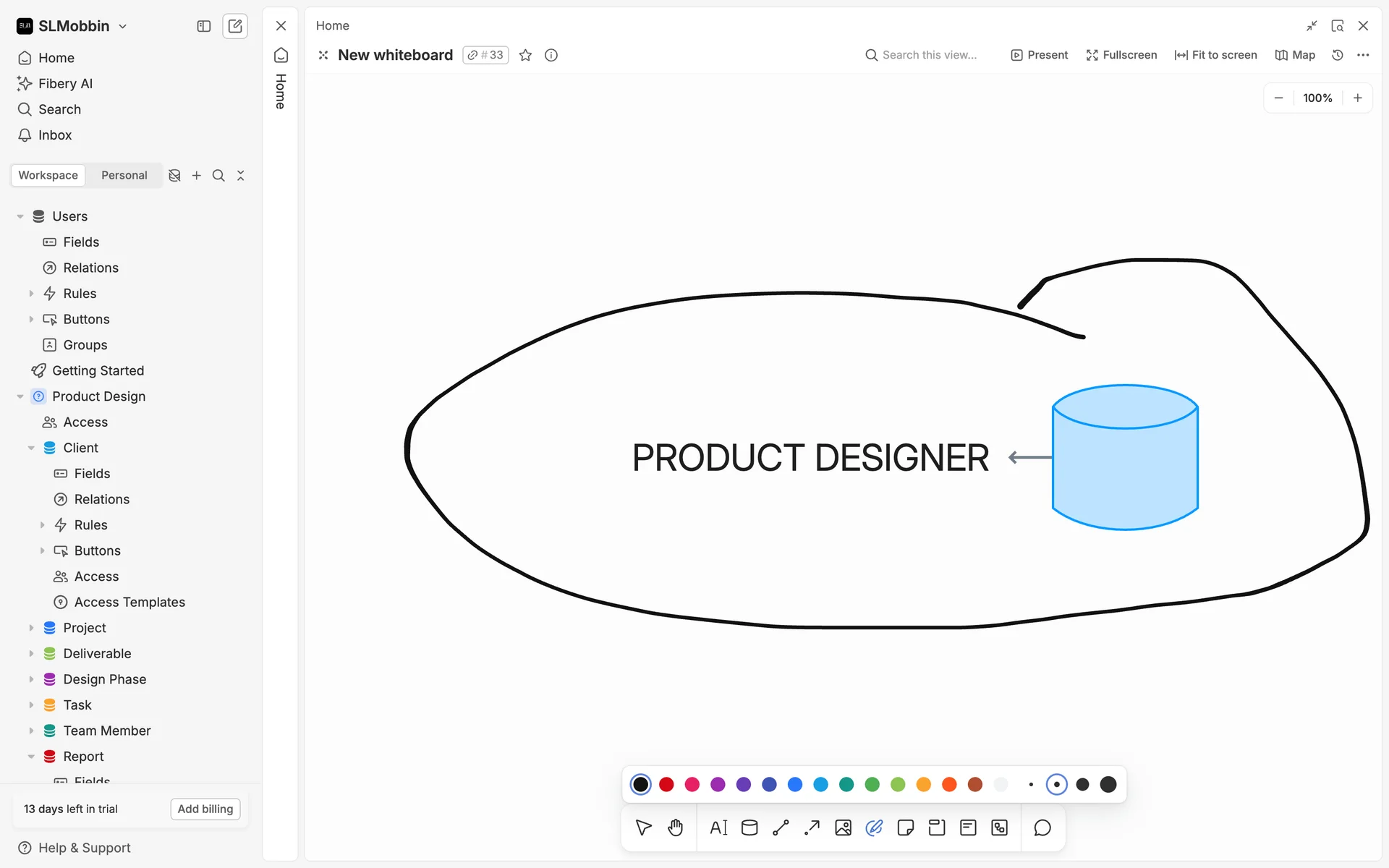Select the thinnest stroke size dot
Image resolution: width=1389 pixels, height=868 pixels.
pos(1031,784)
